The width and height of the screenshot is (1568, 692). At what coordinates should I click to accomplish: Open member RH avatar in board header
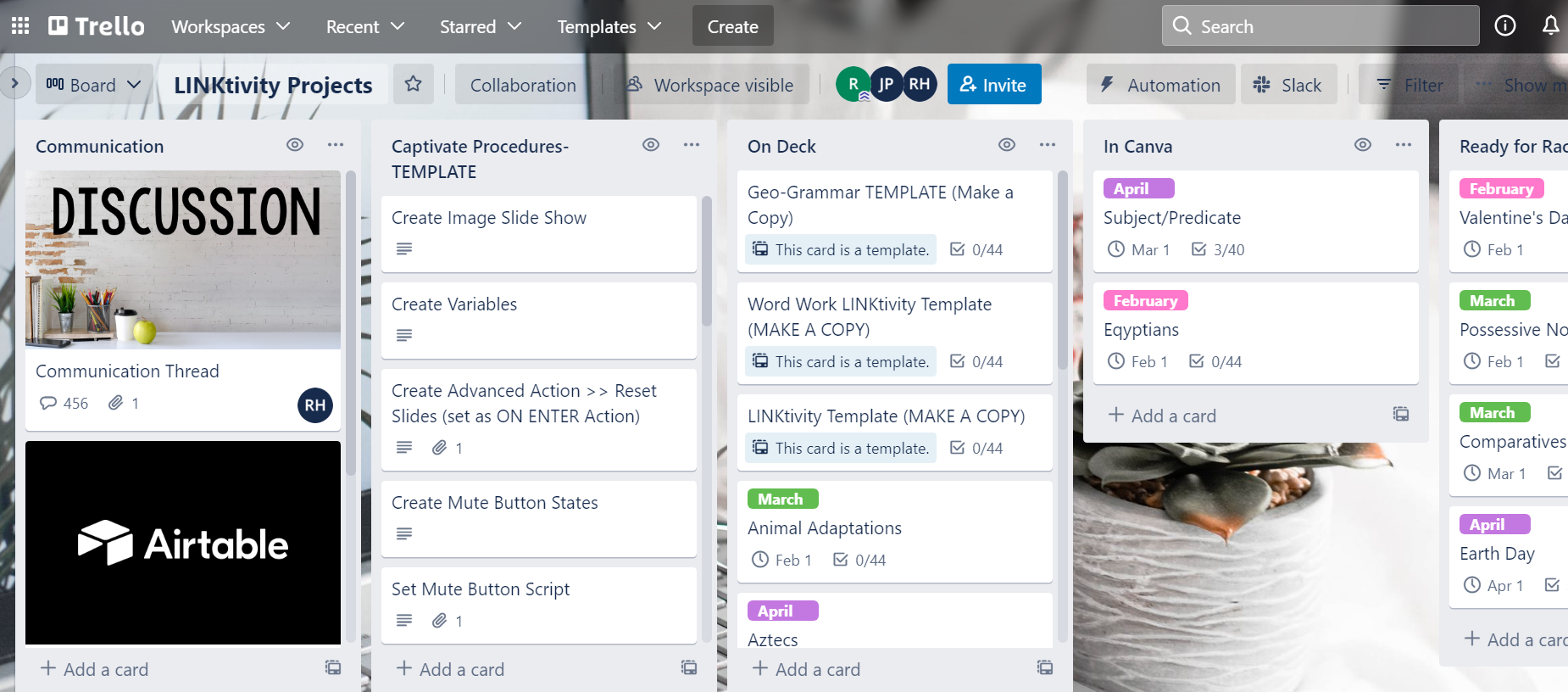(920, 84)
